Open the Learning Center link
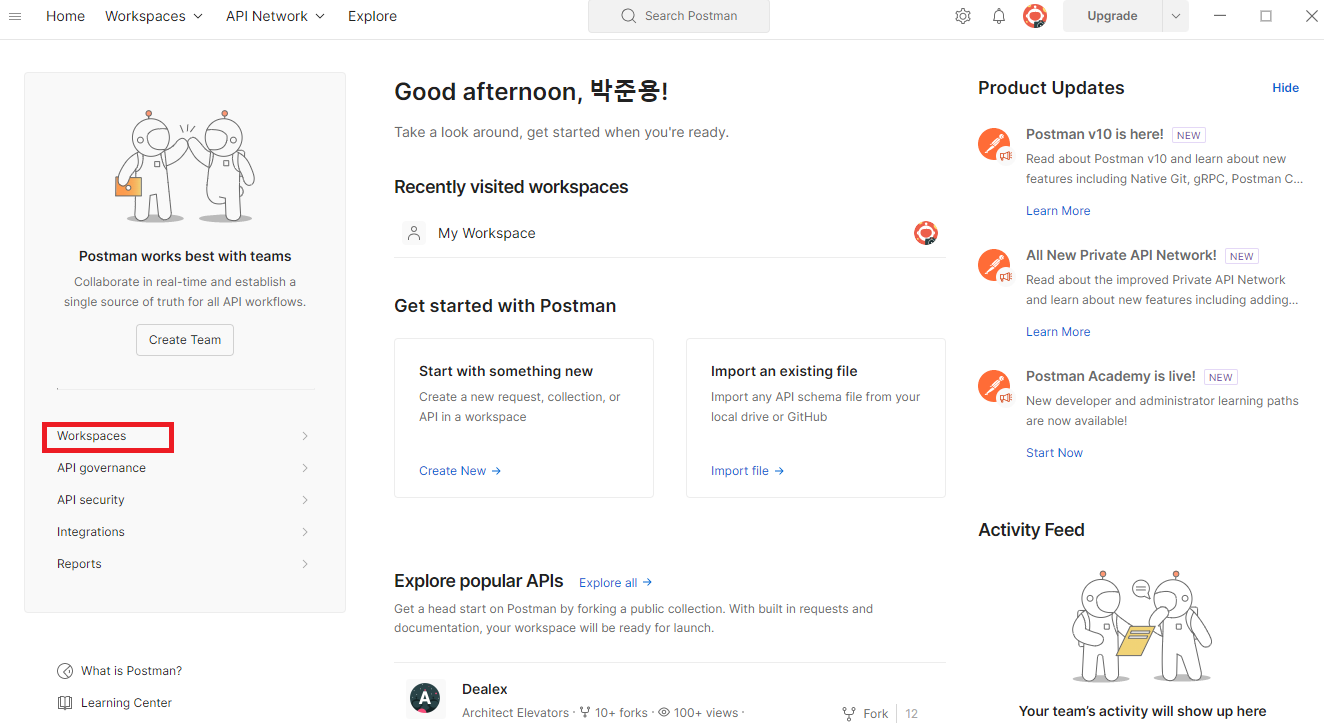The image size is (1324, 723). pyautogui.click(x=126, y=703)
